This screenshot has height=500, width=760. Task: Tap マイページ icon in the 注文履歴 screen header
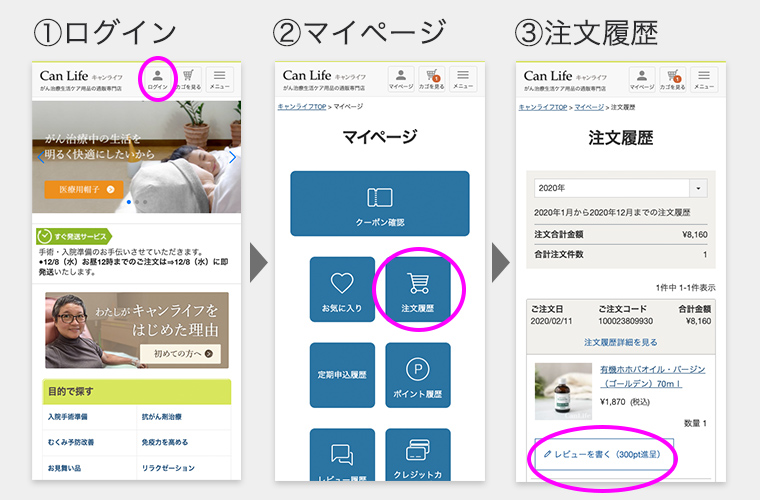(642, 79)
